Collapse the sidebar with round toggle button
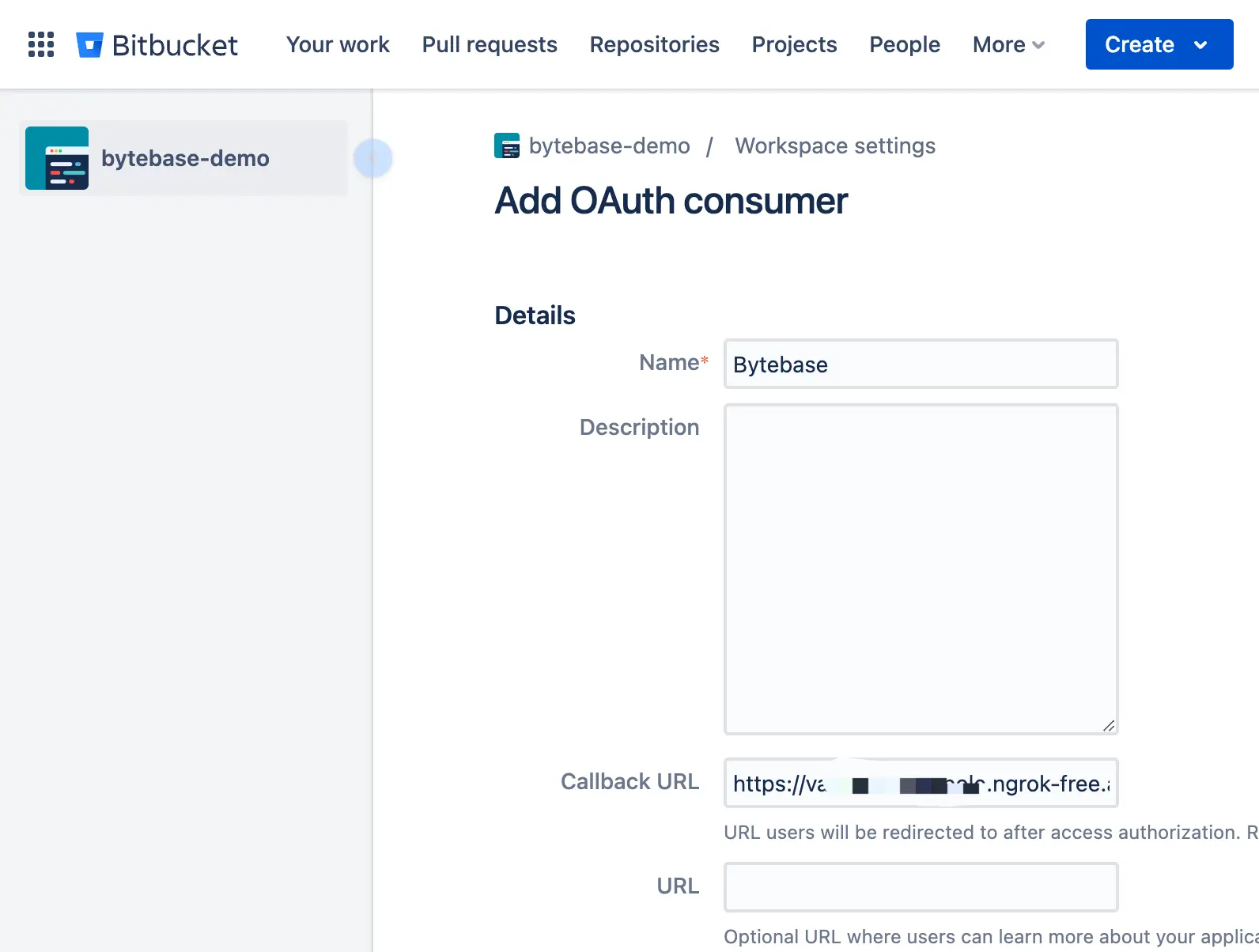This screenshot has height=952, width=1259. tap(372, 158)
